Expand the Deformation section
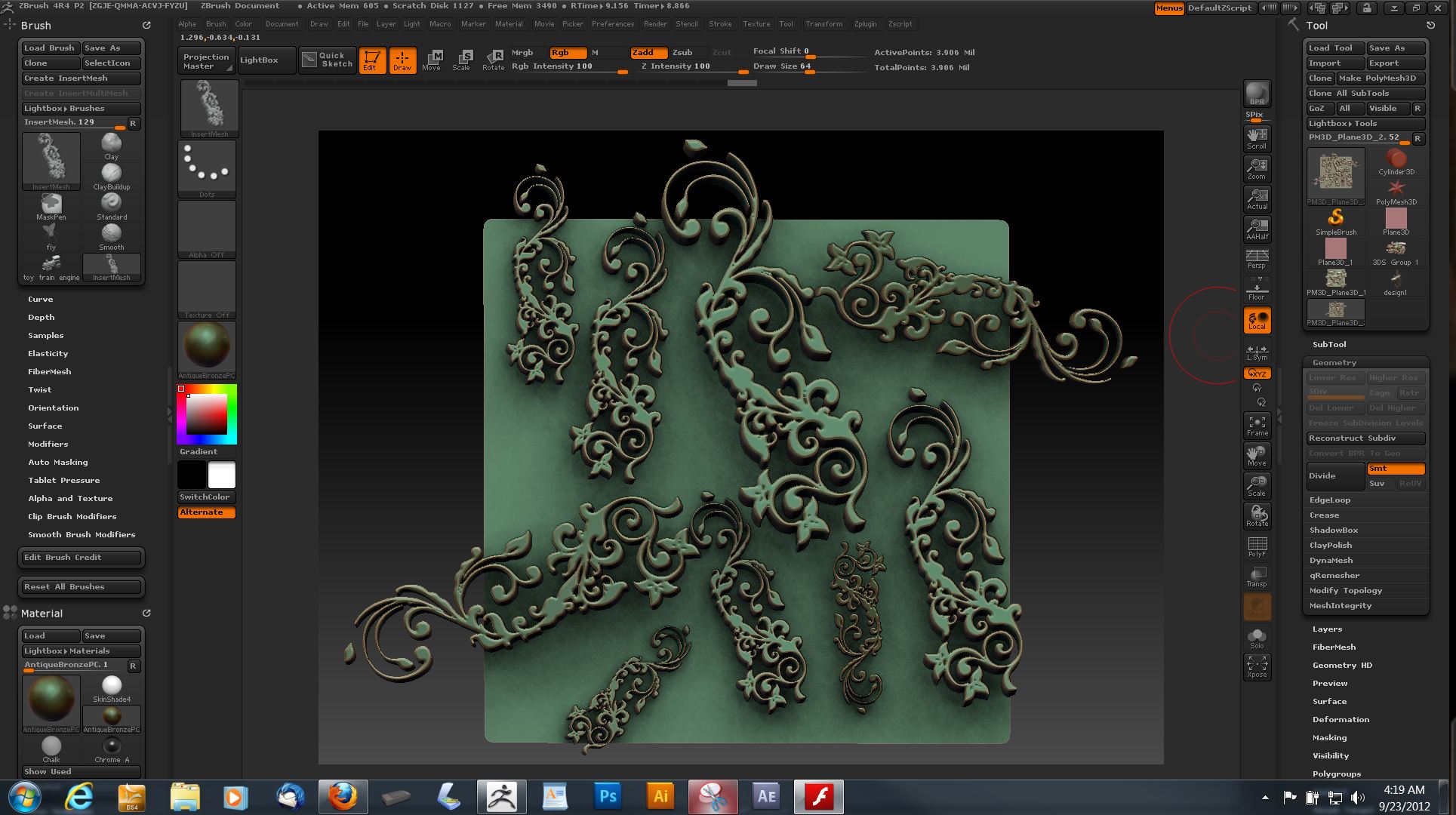Screen dimensions: 1456x815 tap(1341, 720)
